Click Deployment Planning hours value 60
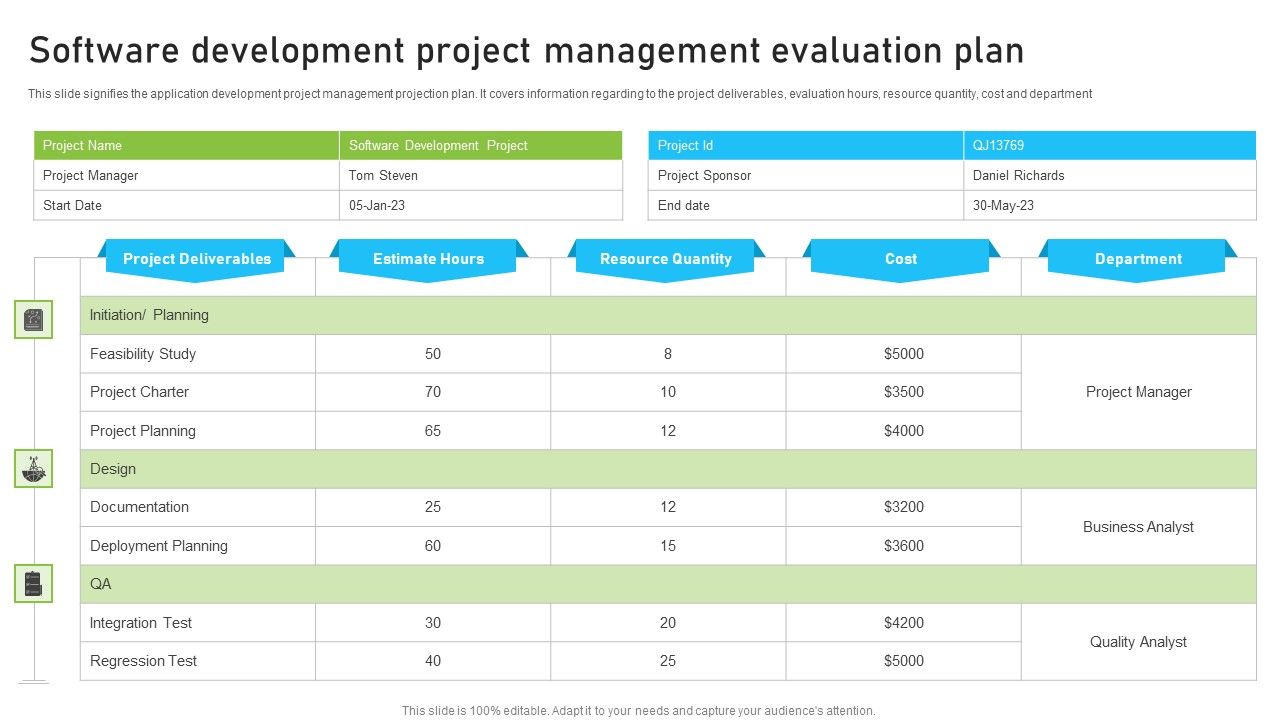This screenshot has width=1280, height=720. (433, 546)
